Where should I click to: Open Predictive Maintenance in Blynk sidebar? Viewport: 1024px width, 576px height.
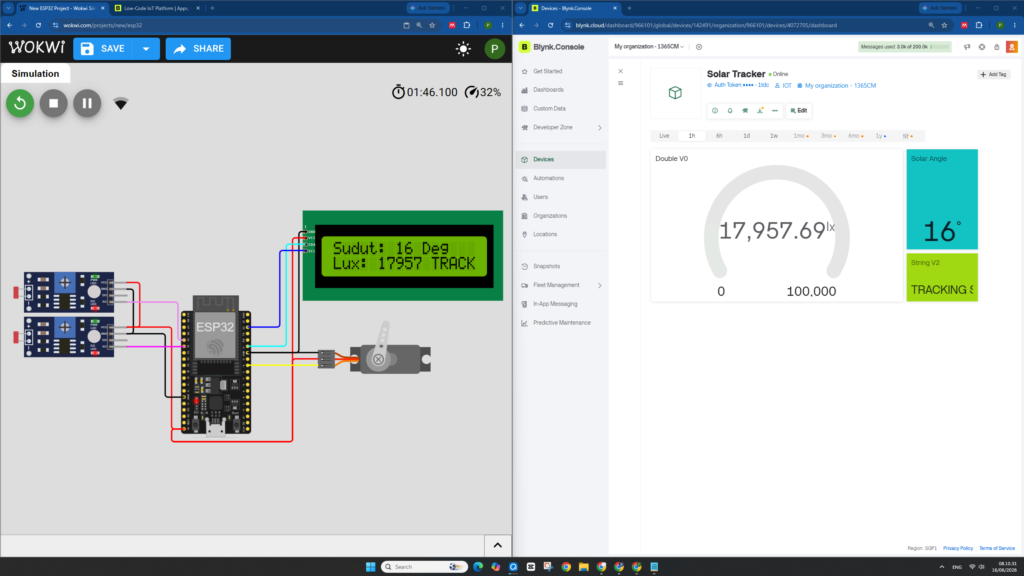tap(561, 323)
